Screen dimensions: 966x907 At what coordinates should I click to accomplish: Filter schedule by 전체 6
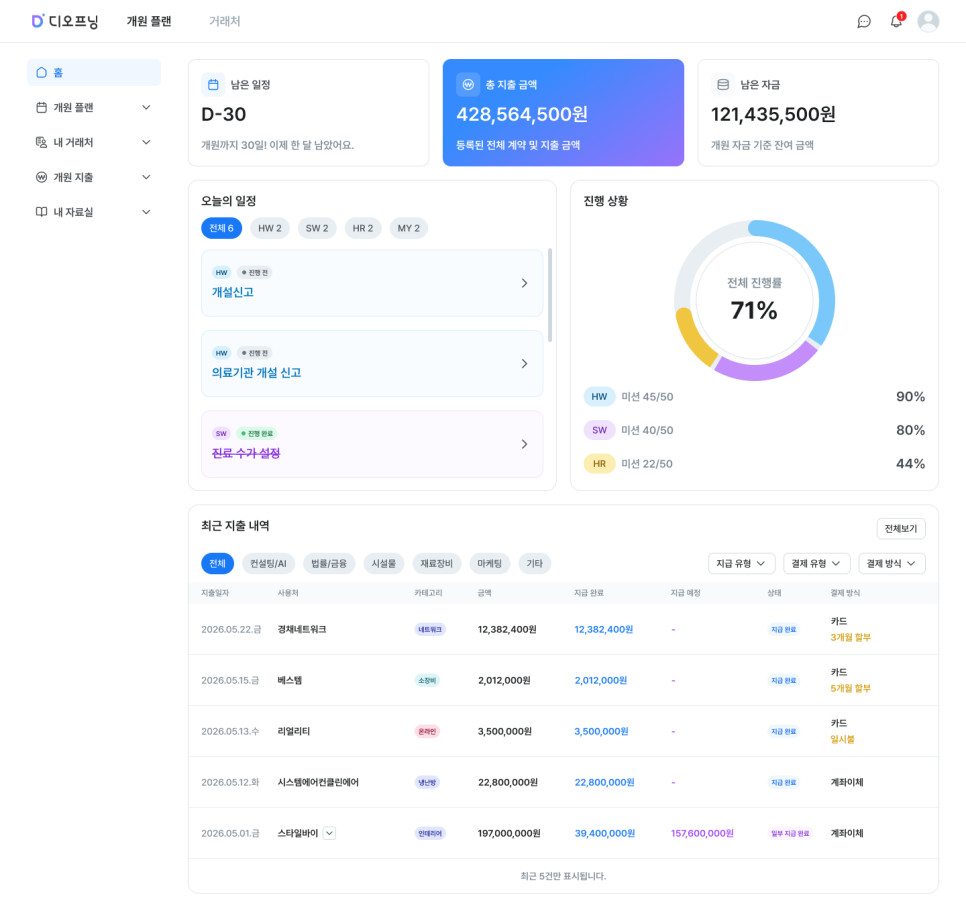click(x=221, y=228)
